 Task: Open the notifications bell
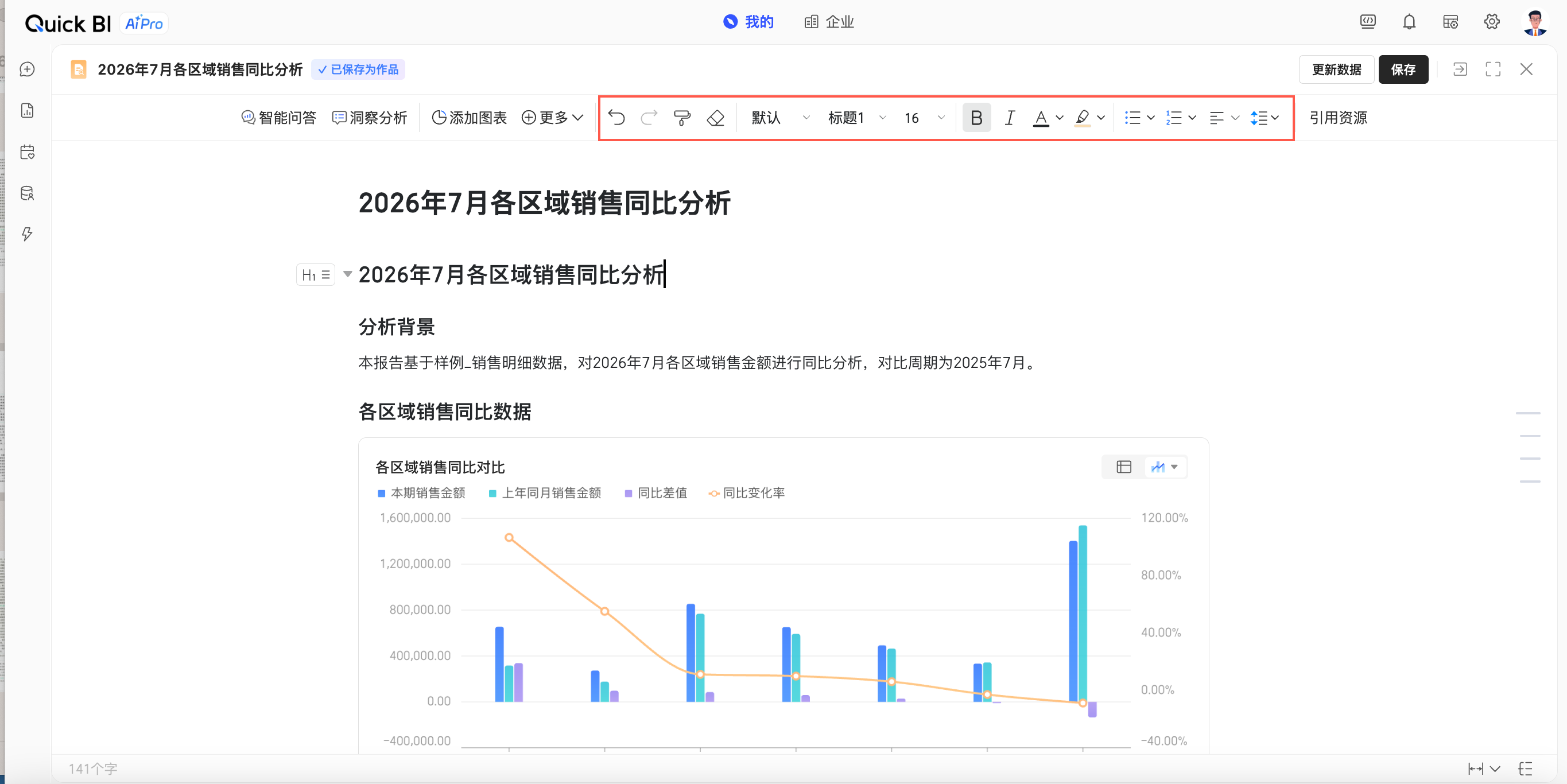tap(1409, 22)
